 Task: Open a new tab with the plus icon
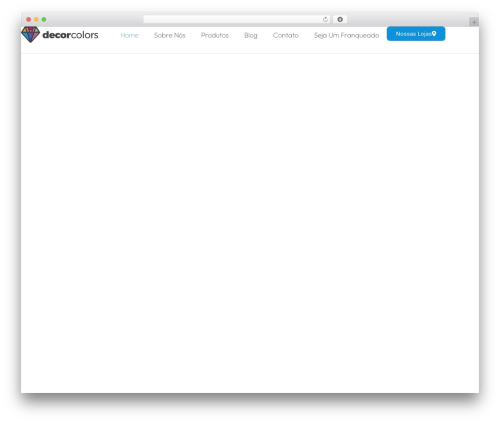coord(474,22)
